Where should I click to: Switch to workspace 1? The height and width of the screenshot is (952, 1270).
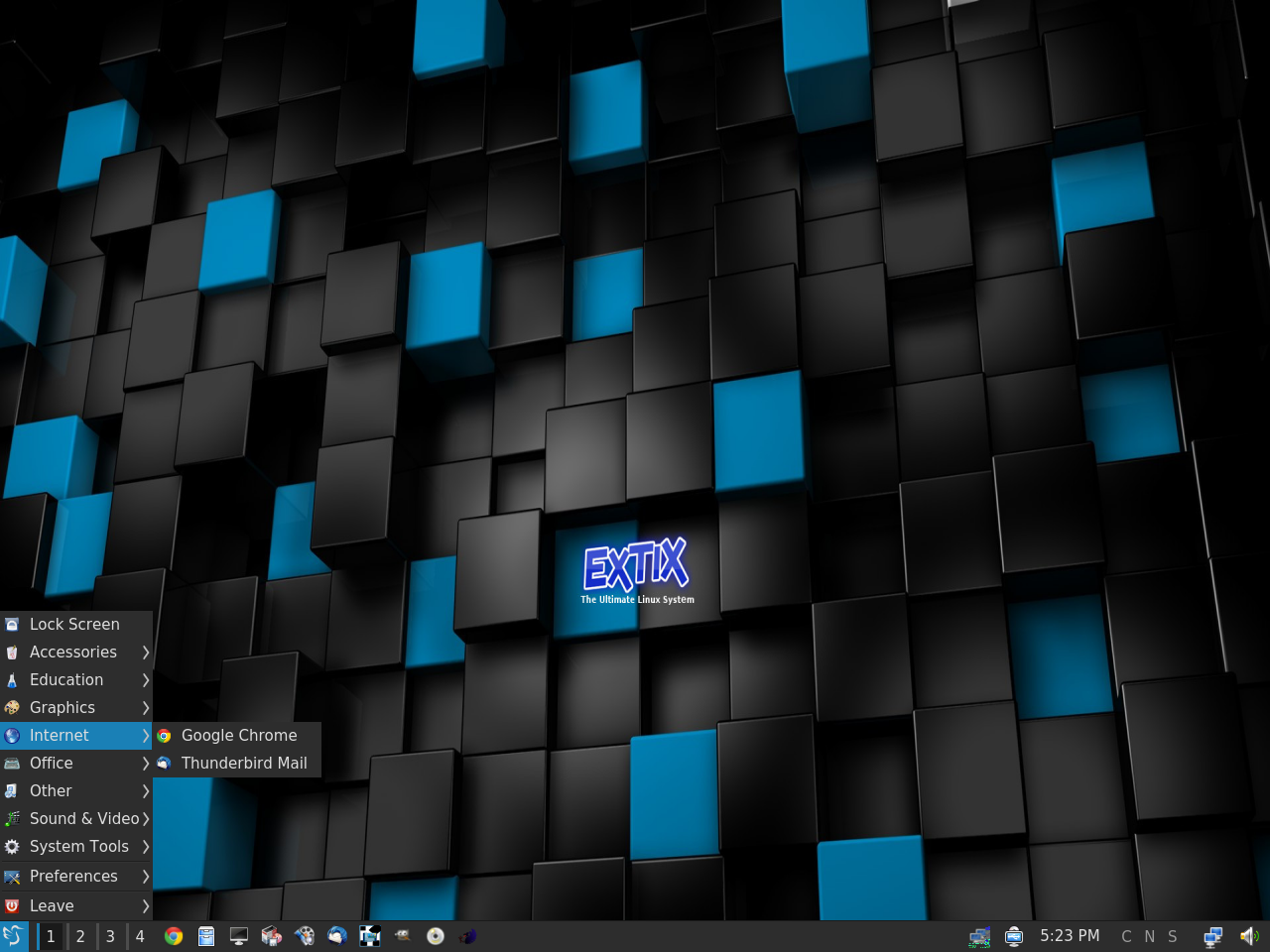tap(51, 936)
